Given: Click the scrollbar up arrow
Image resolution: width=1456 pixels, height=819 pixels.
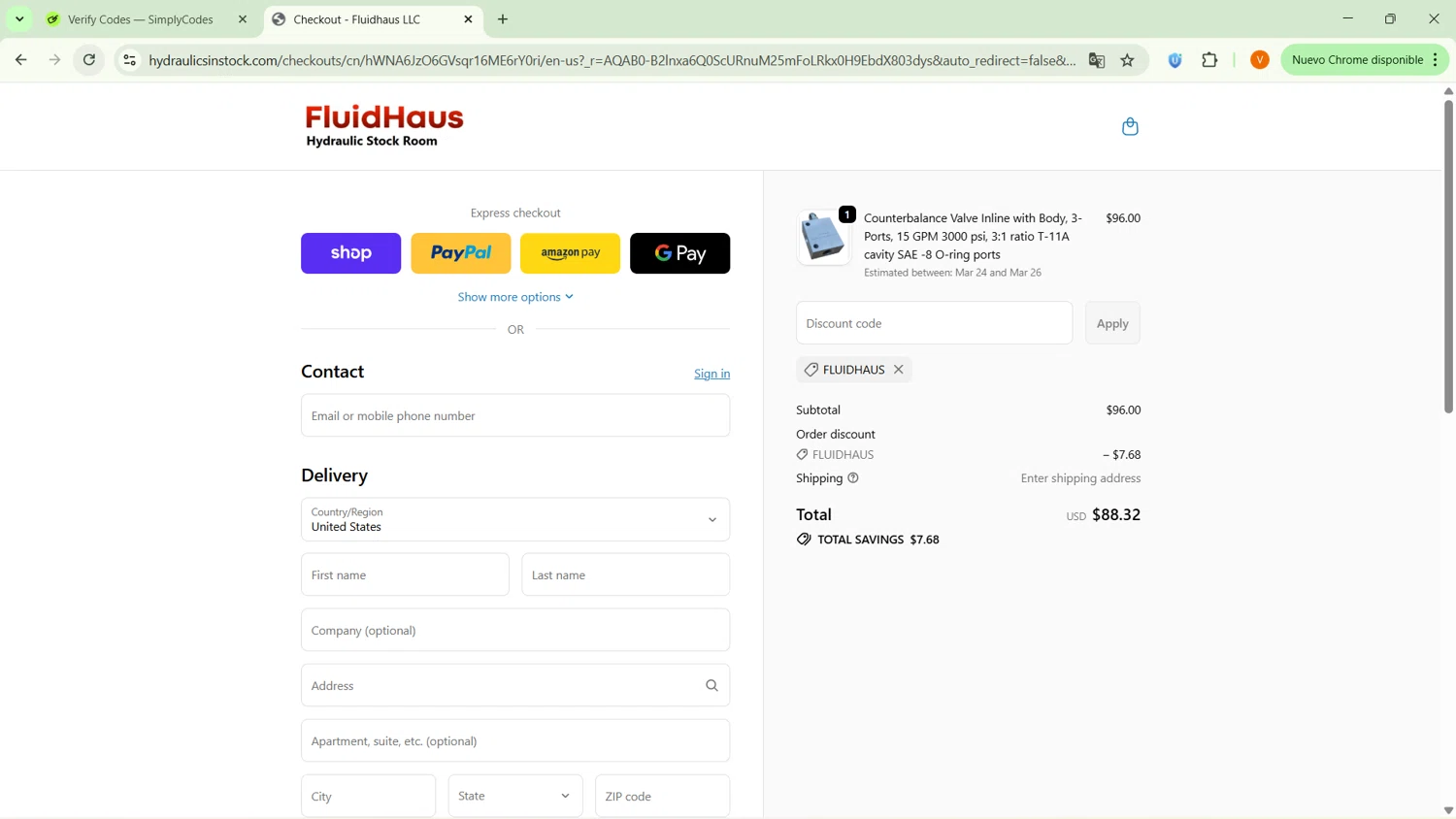Looking at the screenshot, I should coord(1448,91).
